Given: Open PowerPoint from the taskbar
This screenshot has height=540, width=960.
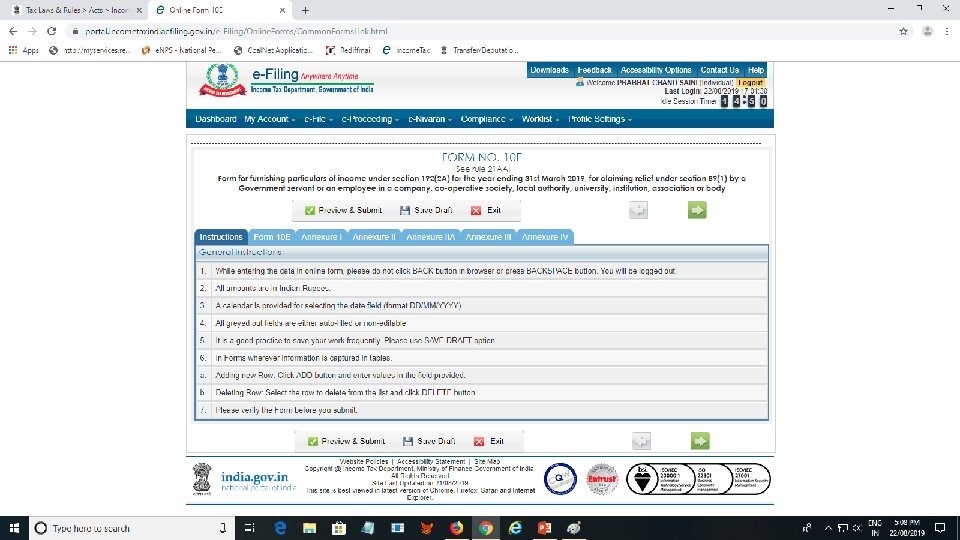Looking at the screenshot, I should [544, 528].
